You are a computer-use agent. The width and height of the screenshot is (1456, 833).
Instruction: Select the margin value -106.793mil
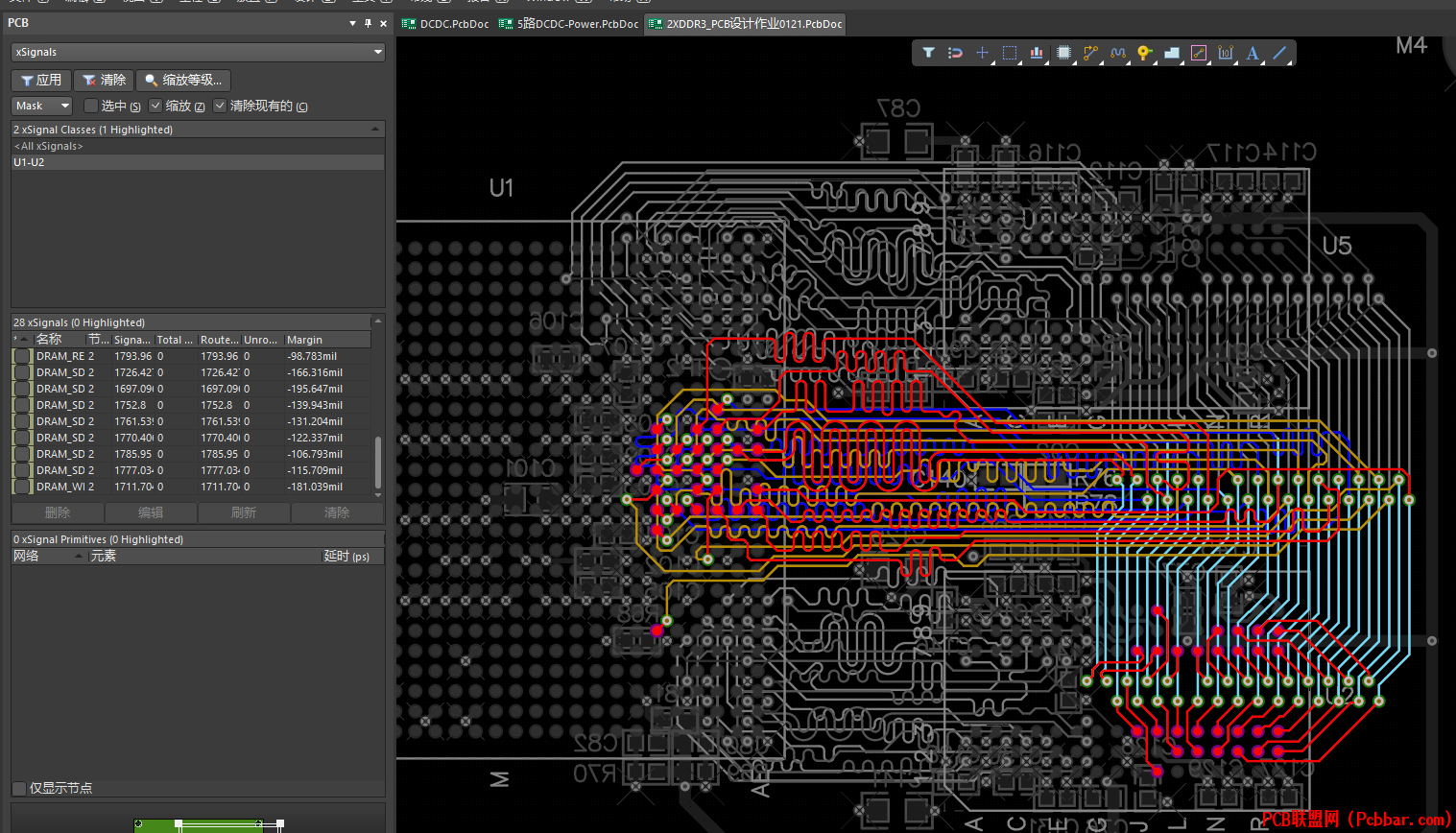coord(315,454)
